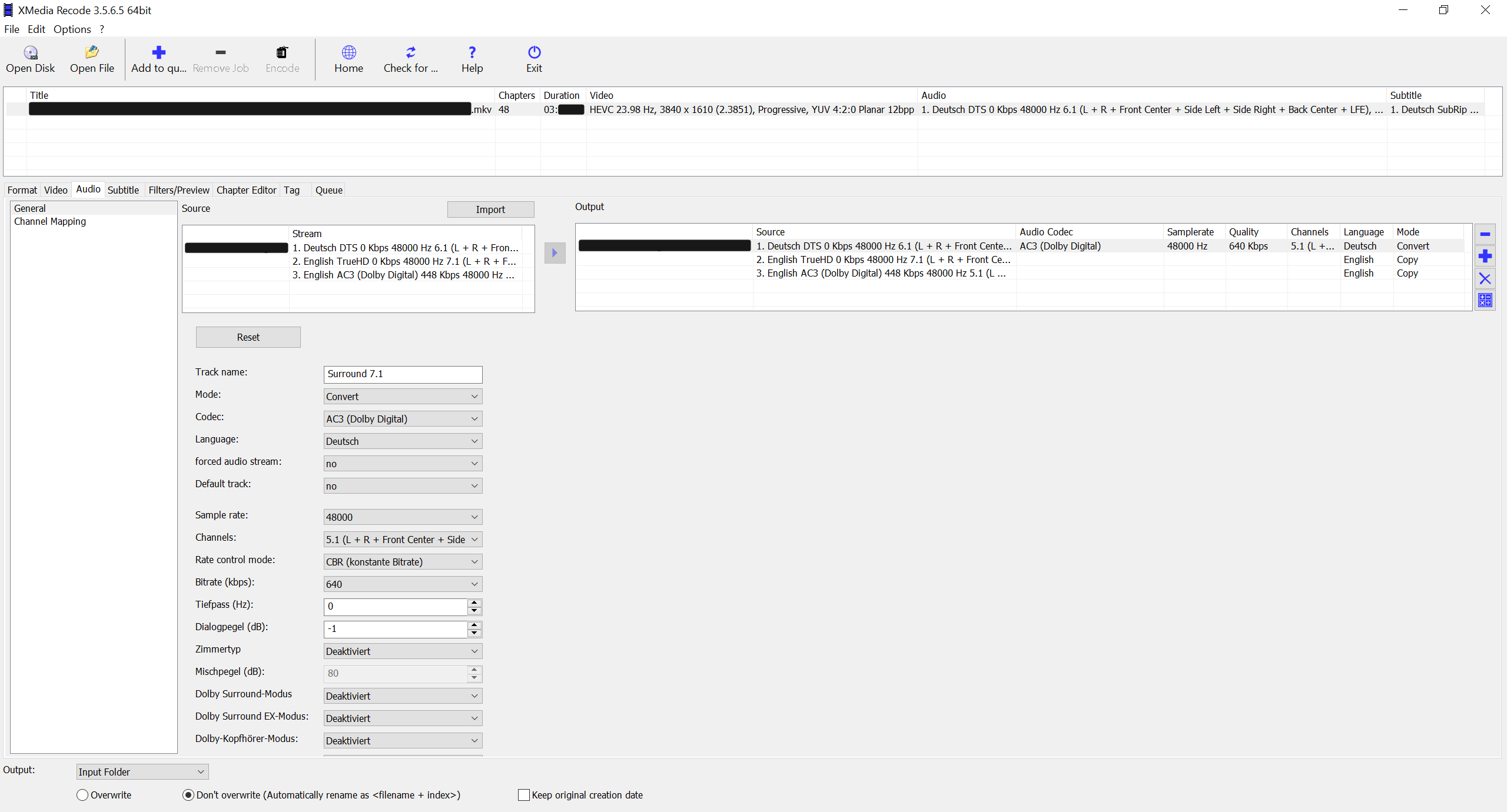
Task: Open the Home globe icon
Action: [x=348, y=53]
